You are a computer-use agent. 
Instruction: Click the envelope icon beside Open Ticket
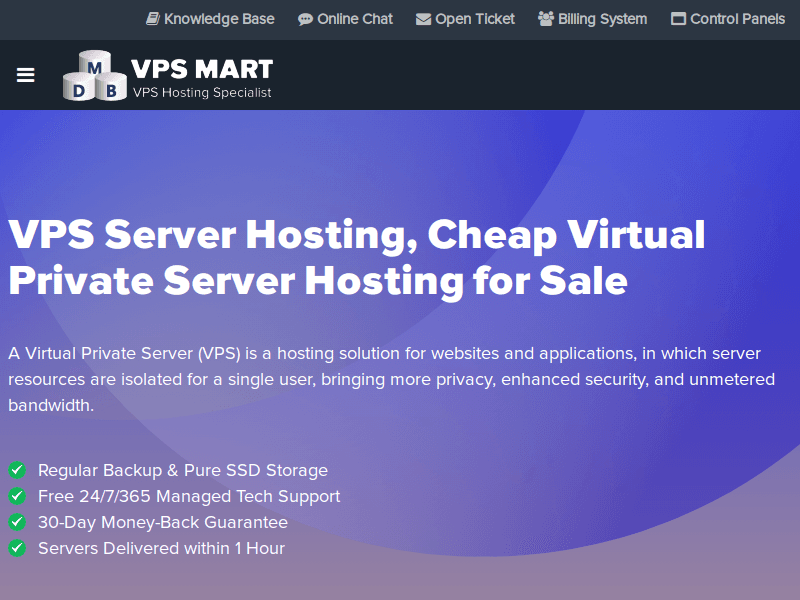[422, 19]
